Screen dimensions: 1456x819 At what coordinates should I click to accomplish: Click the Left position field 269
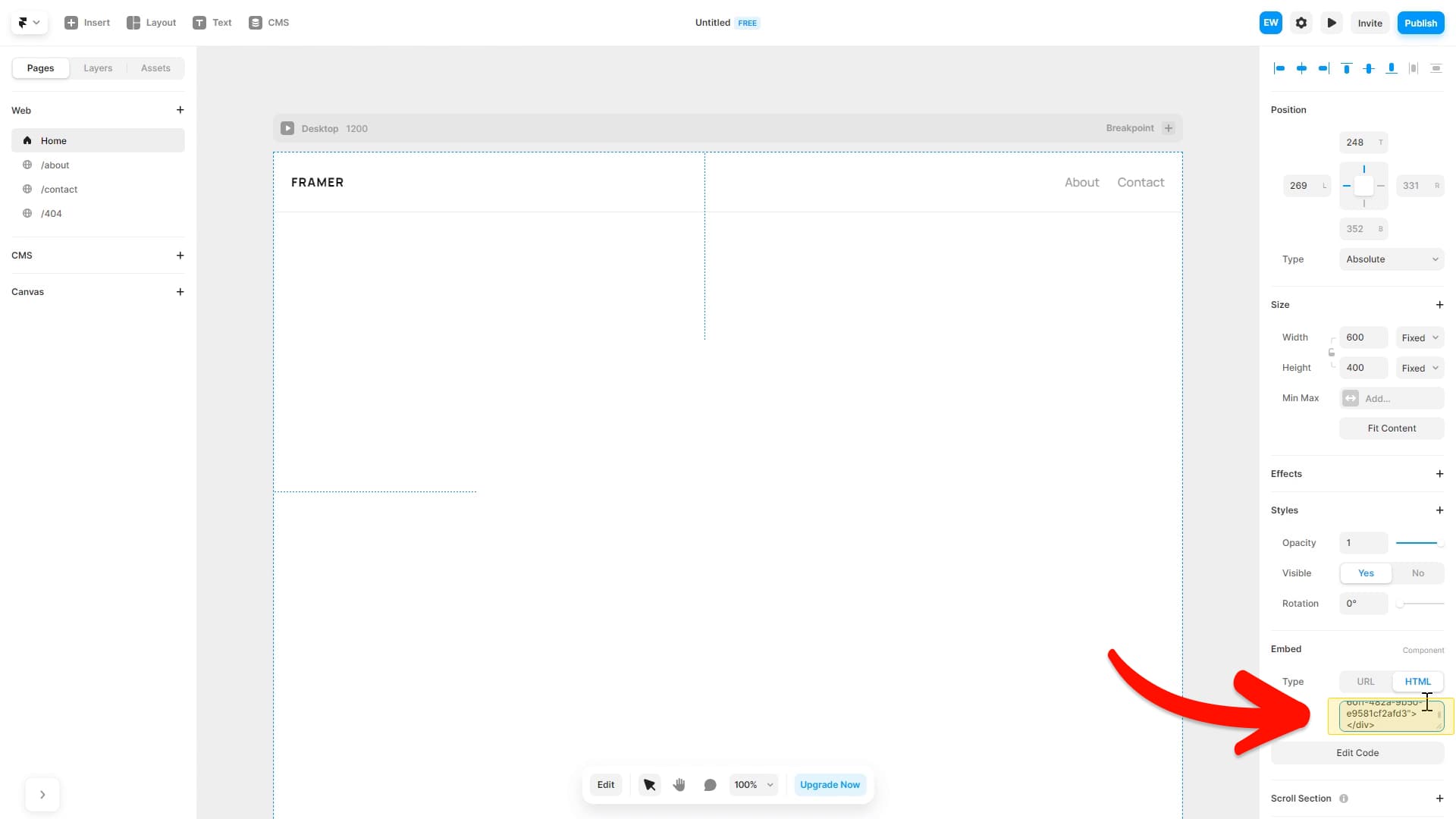click(x=1307, y=186)
